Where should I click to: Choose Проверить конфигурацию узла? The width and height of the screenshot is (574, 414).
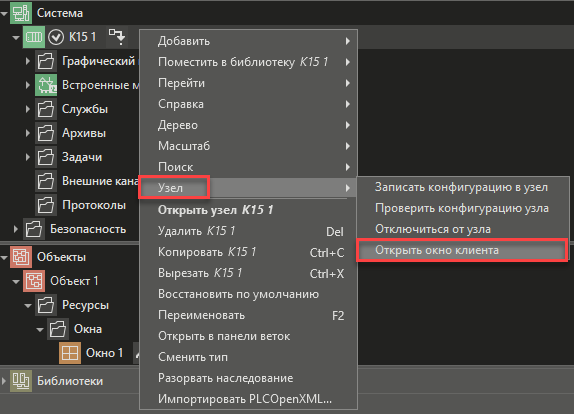click(463, 208)
